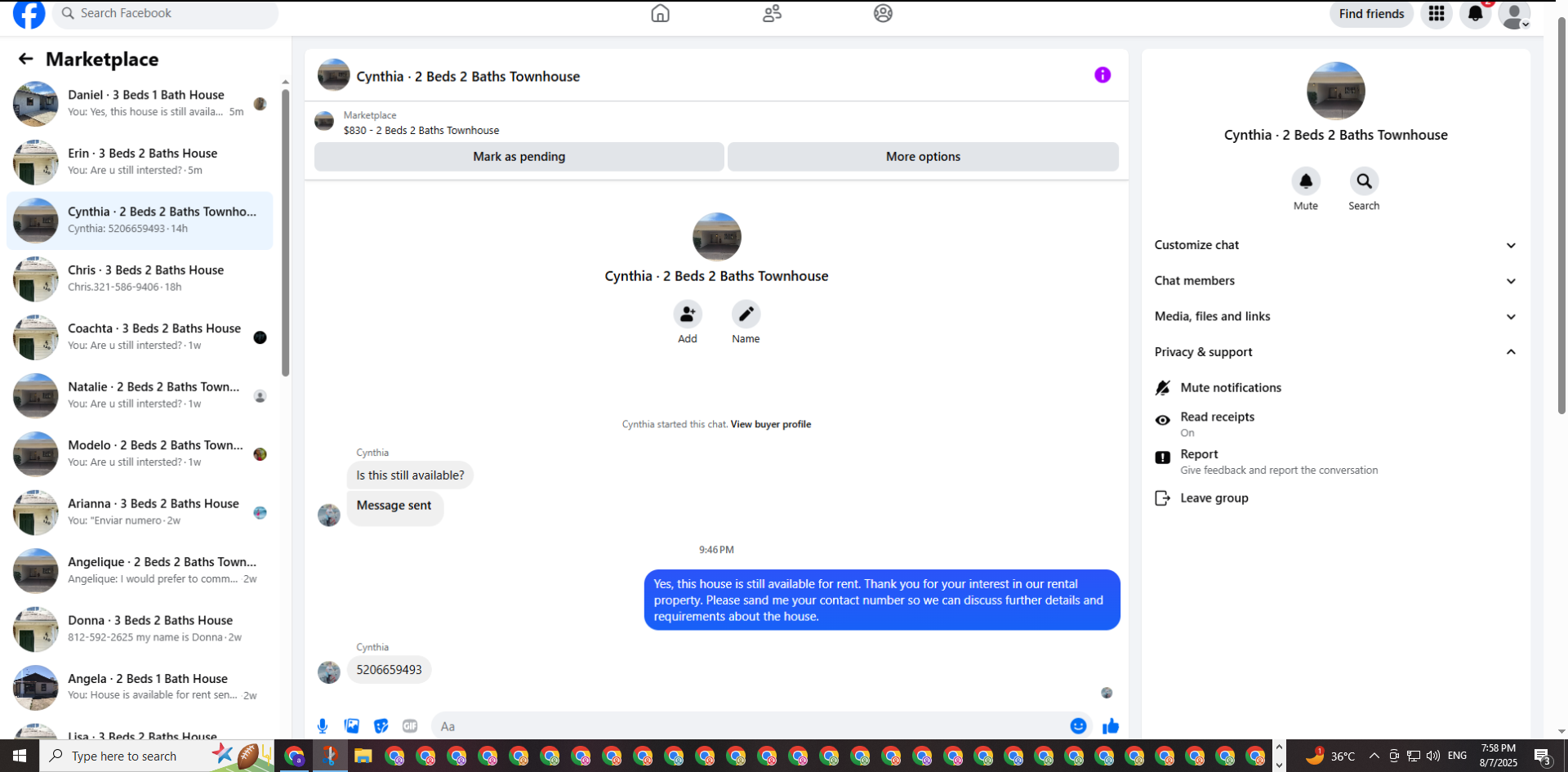Click Cynthia's townhouse thumbnail in info panel
Viewport: 1568px width, 772px height.
1336,91
